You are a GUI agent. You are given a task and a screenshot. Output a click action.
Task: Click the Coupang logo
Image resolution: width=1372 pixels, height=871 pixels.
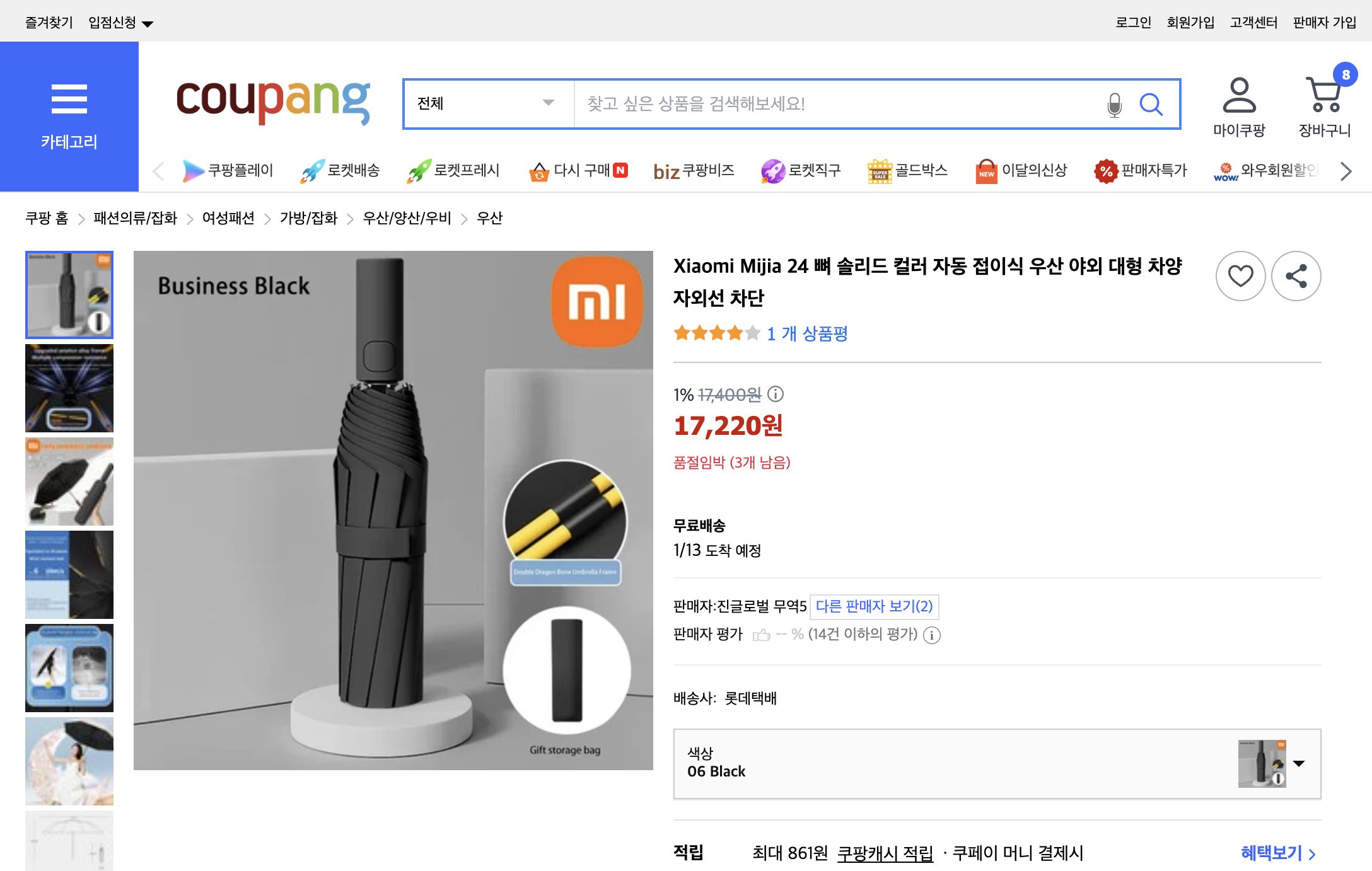273,103
